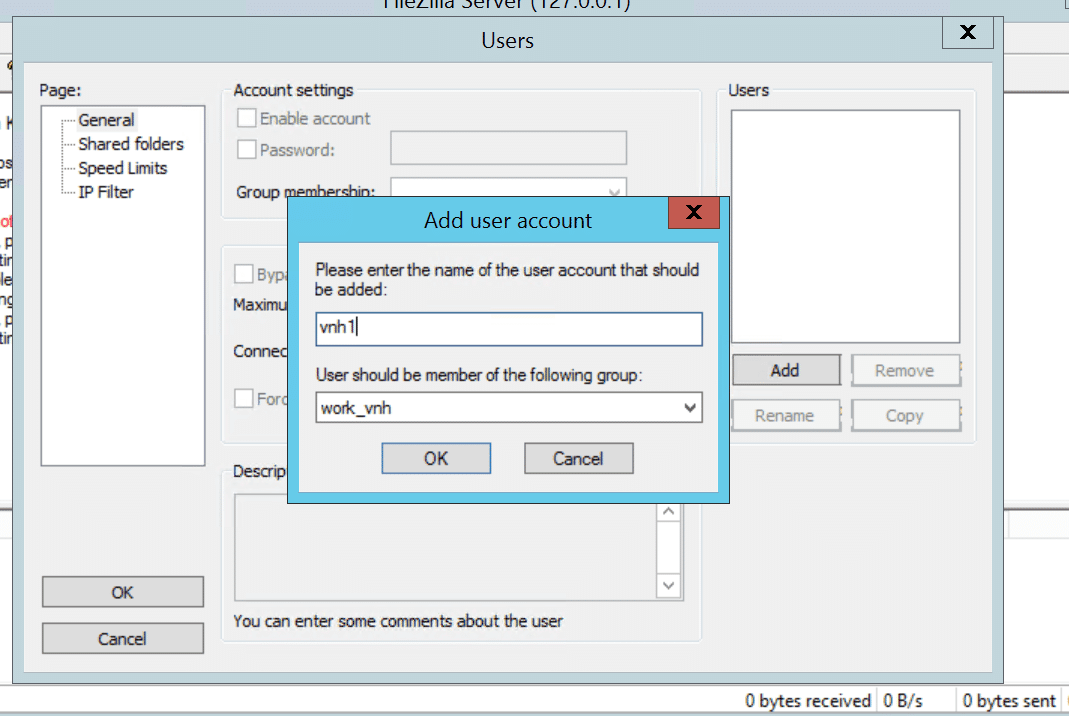The image size is (1069, 716).
Task: Click the username field showing vnh1
Action: tap(508, 329)
